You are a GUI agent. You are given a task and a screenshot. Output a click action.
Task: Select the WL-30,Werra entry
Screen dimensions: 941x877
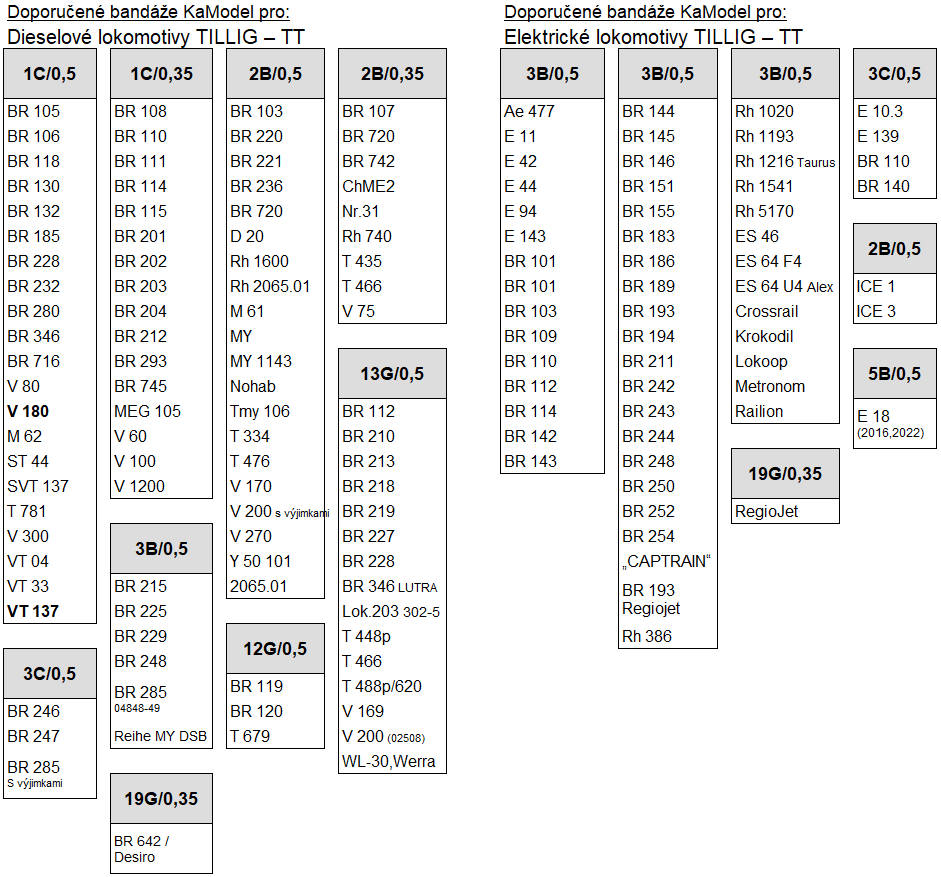point(389,762)
